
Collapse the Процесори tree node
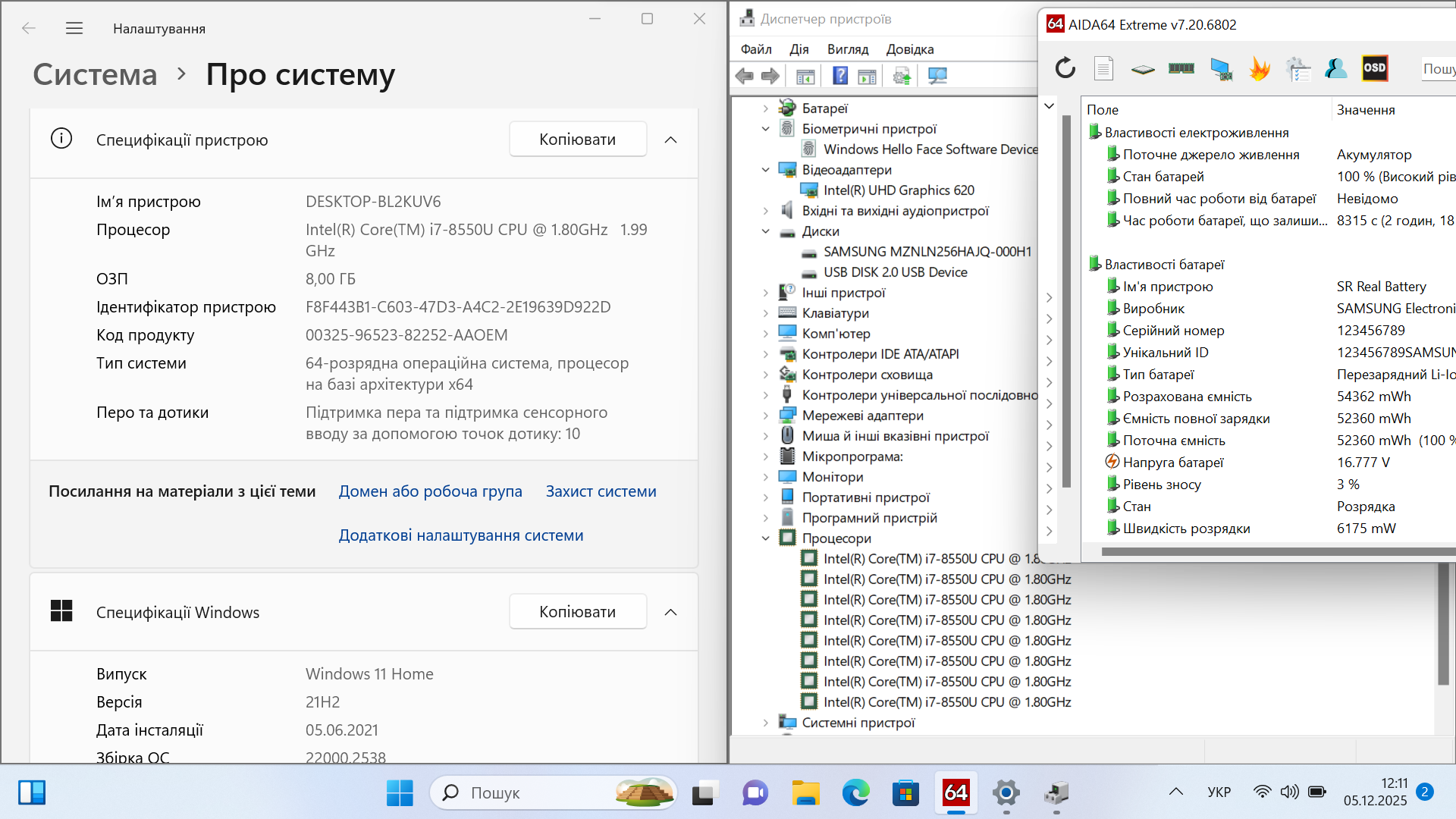tap(765, 538)
